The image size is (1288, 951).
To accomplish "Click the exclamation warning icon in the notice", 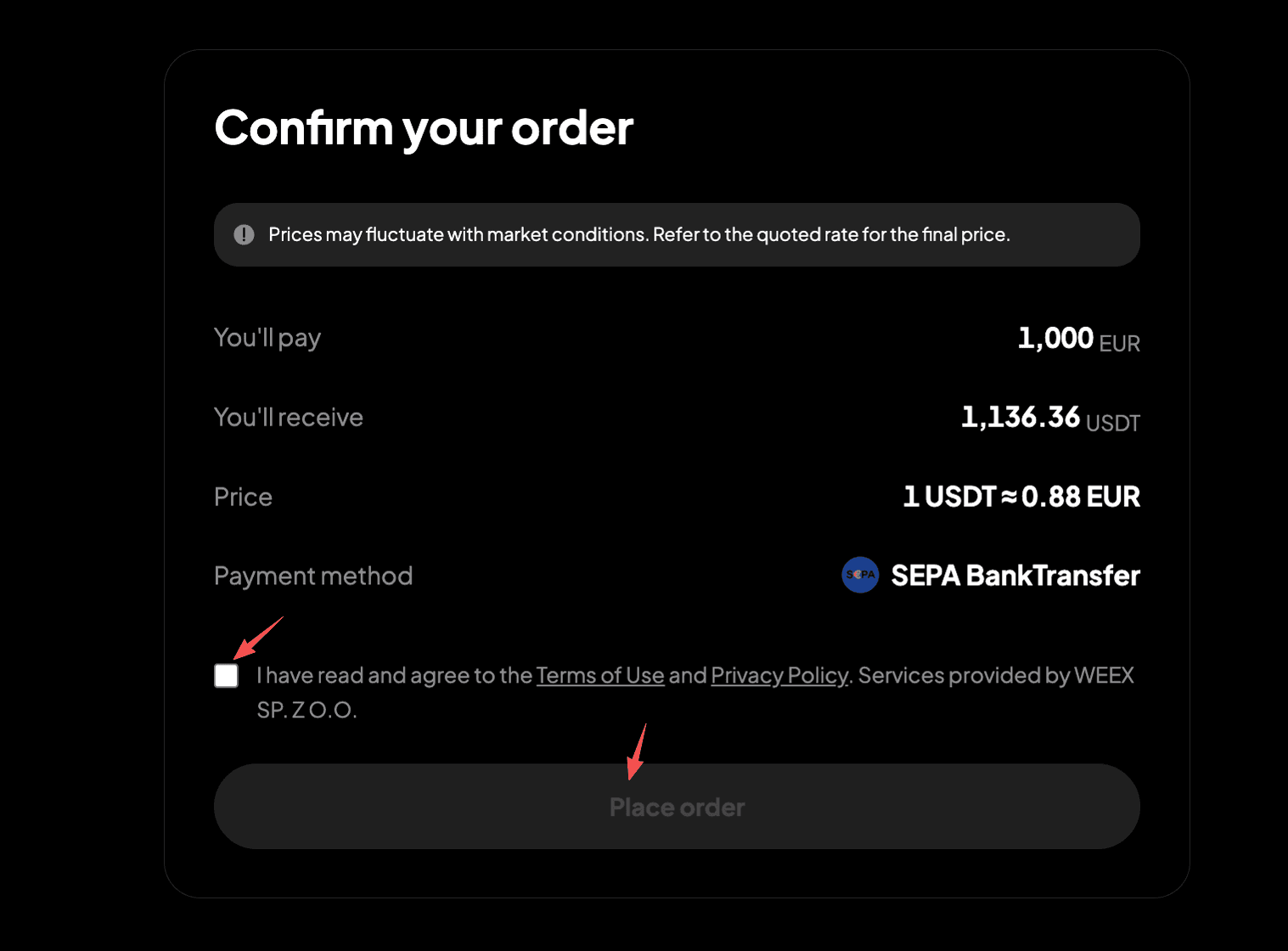I will point(244,234).
